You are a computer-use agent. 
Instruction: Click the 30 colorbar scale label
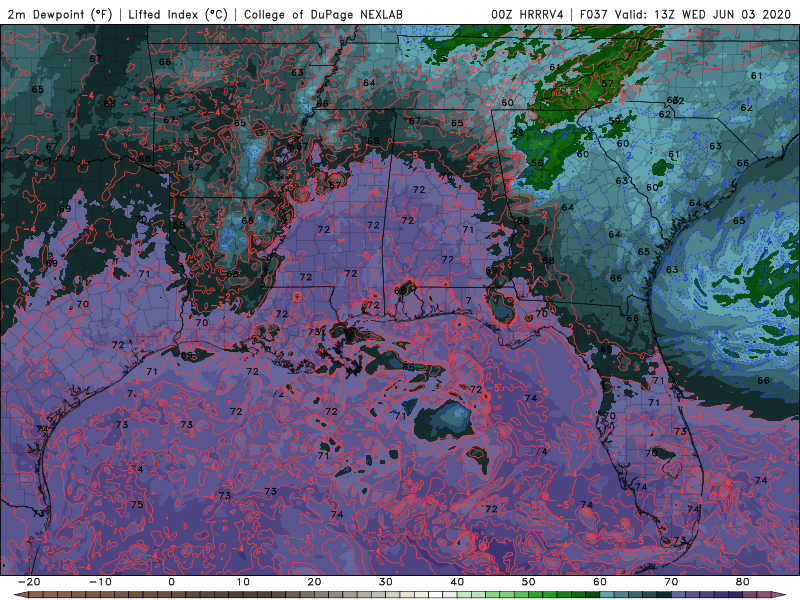386,582
